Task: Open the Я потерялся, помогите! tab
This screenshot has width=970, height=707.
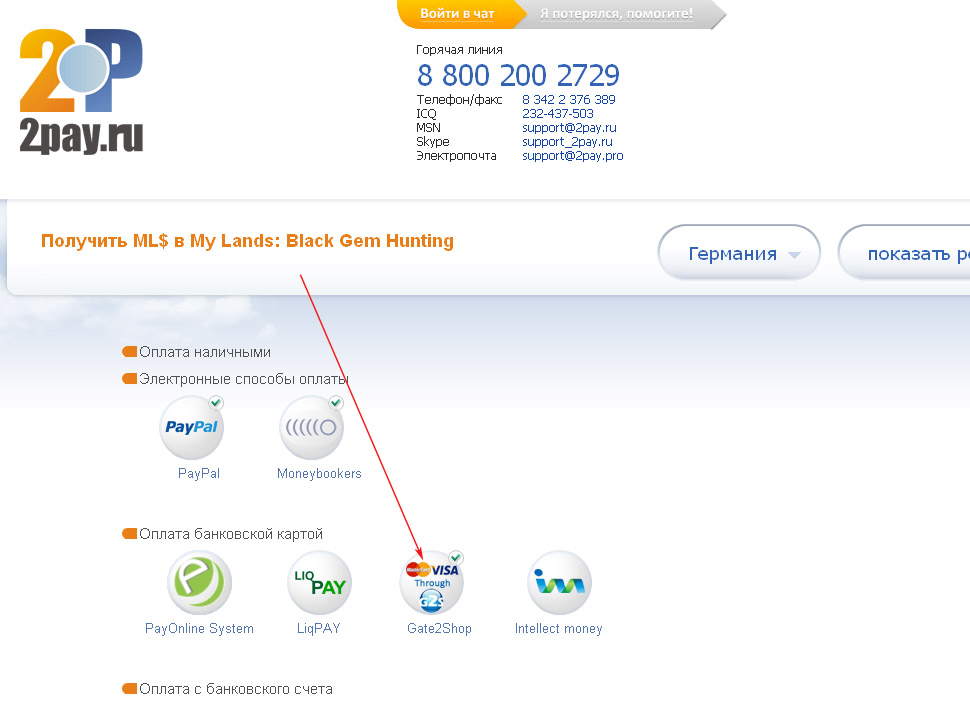Action: pyautogui.click(x=616, y=14)
